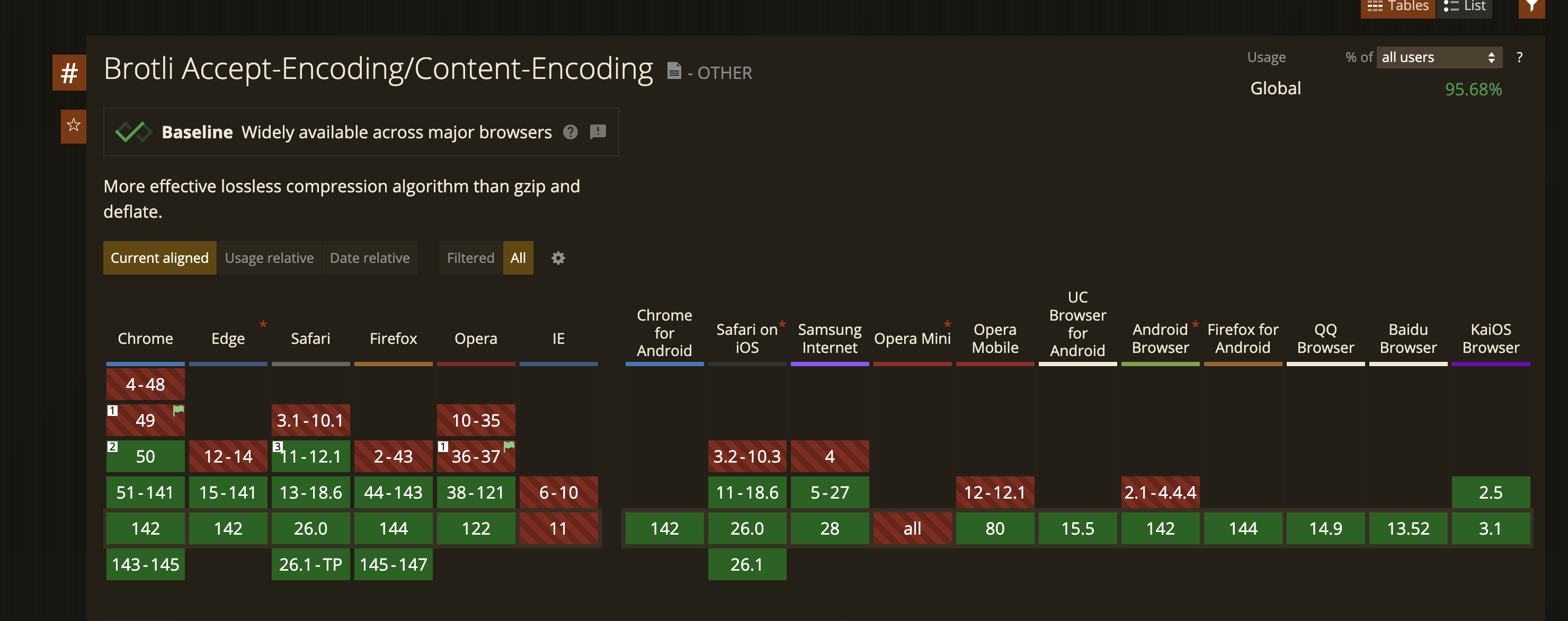
Task: Switch to Usage relative view
Action: click(x=269, y=258)
